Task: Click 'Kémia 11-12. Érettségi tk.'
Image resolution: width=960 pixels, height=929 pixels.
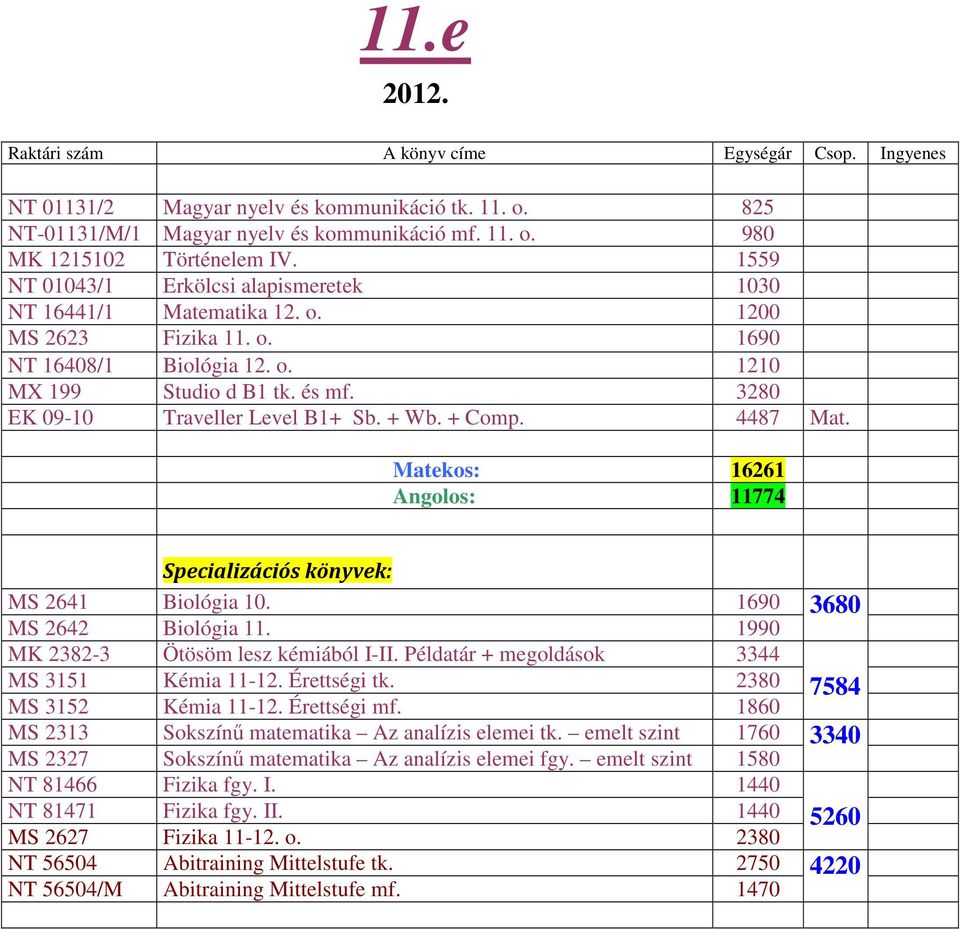Action: 279,681
